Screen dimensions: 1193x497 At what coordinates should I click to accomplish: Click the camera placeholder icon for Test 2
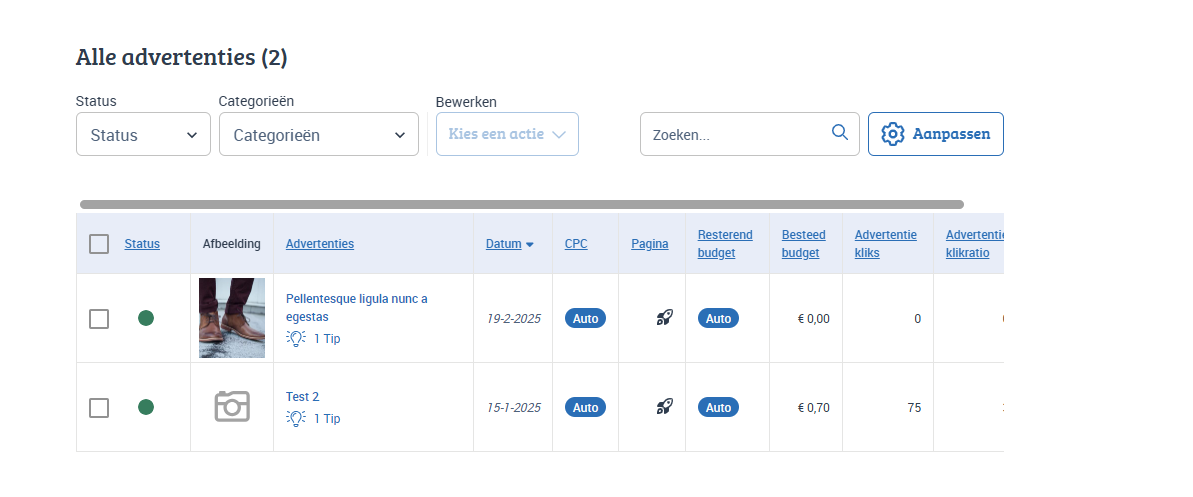pyautogui.click(x=232, y=406)
